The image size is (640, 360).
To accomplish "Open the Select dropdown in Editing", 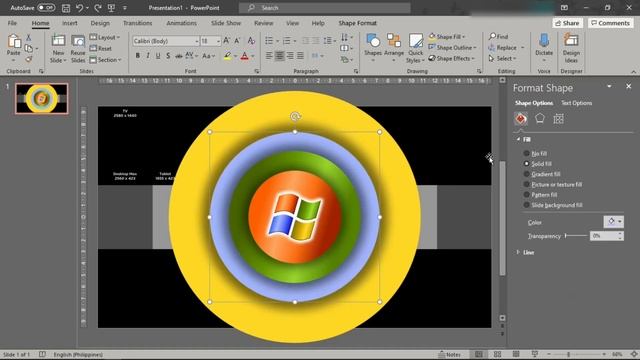I will [x=503, y=59].
